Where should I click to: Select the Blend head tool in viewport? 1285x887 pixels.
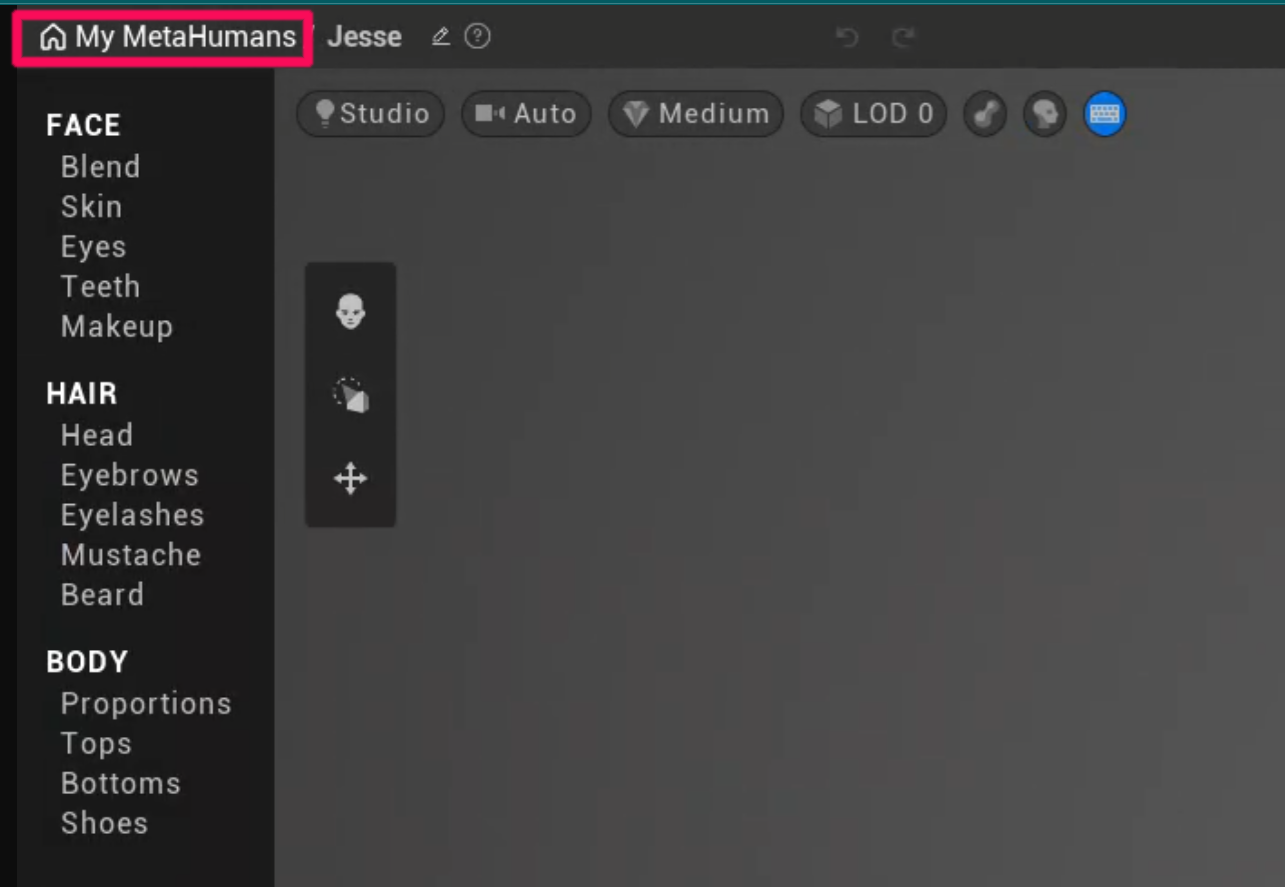point(350,312)
